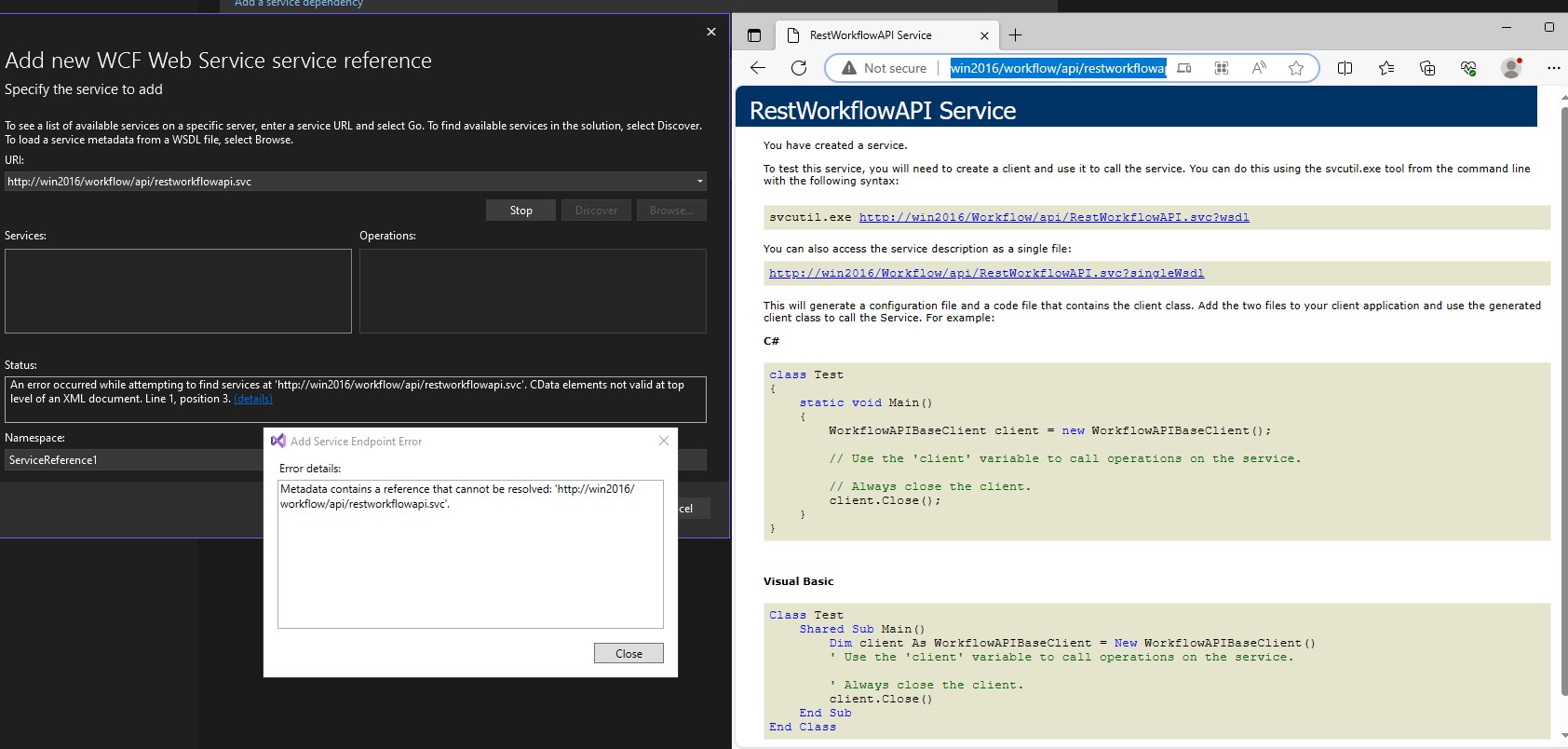Click the details link in the Status message
1568x749 pixels.
click(253, 399)
